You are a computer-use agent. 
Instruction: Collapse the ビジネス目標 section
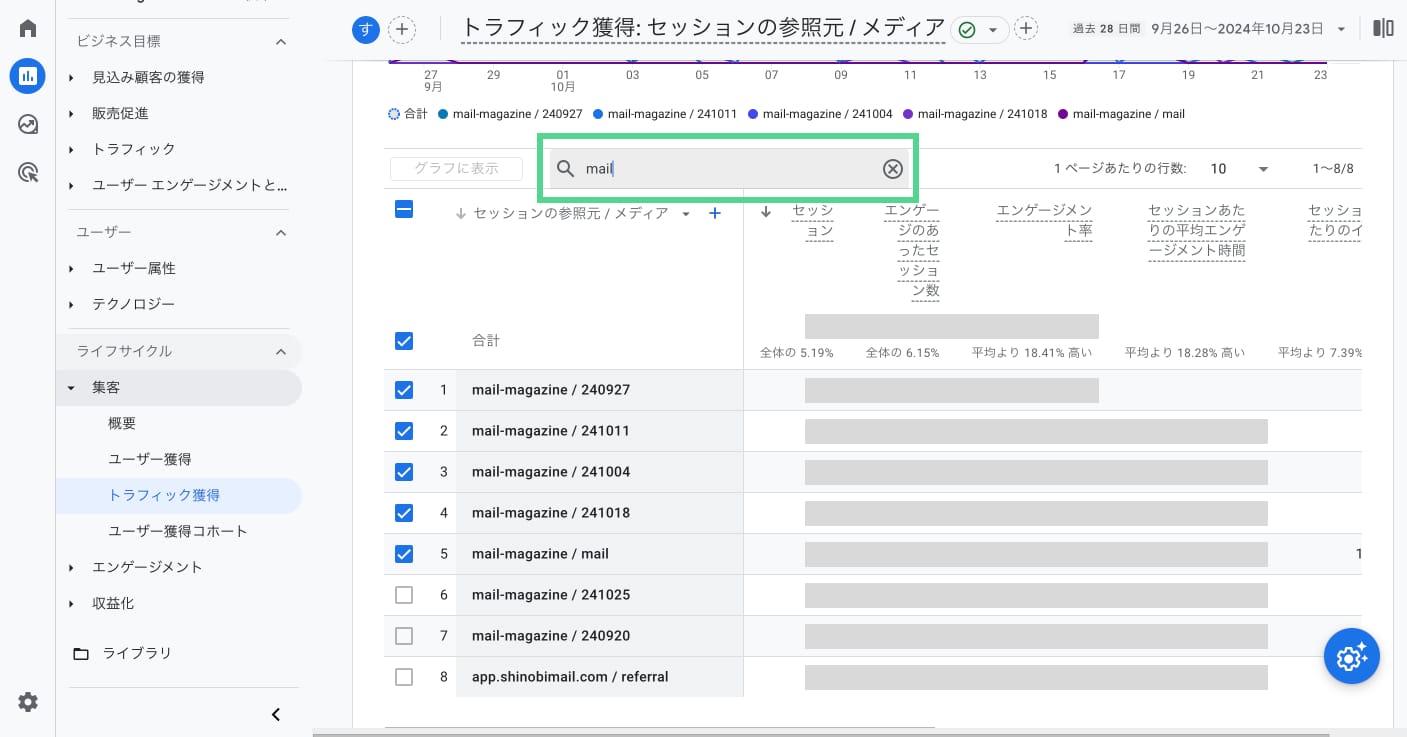pos(281,42)
